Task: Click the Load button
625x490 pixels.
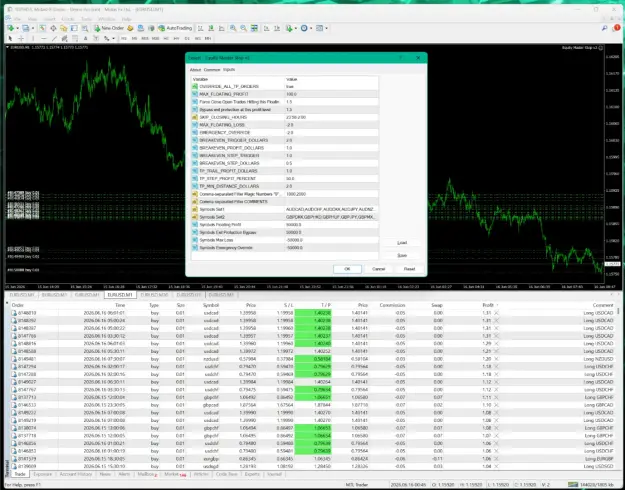Action: coord(402,243)
